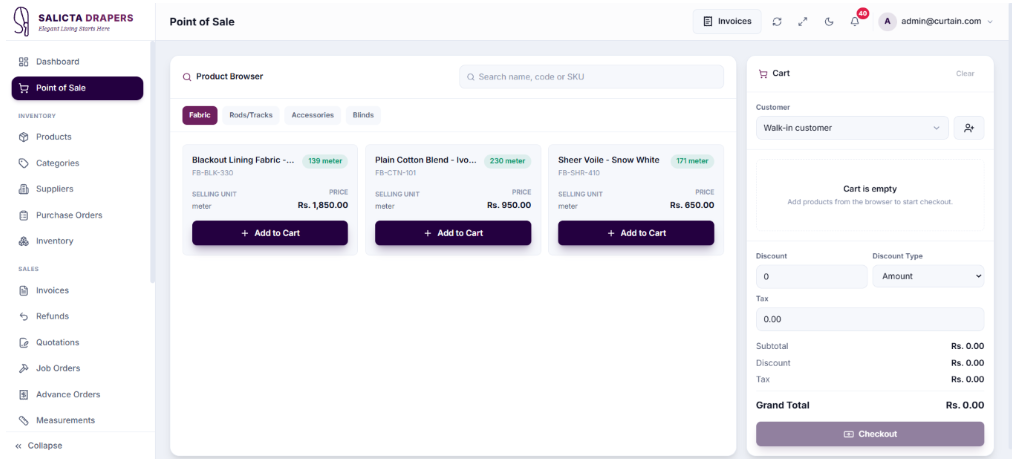Click the Job Orders wrench icon
1014x459 pixels.
[x=24, y=368]
